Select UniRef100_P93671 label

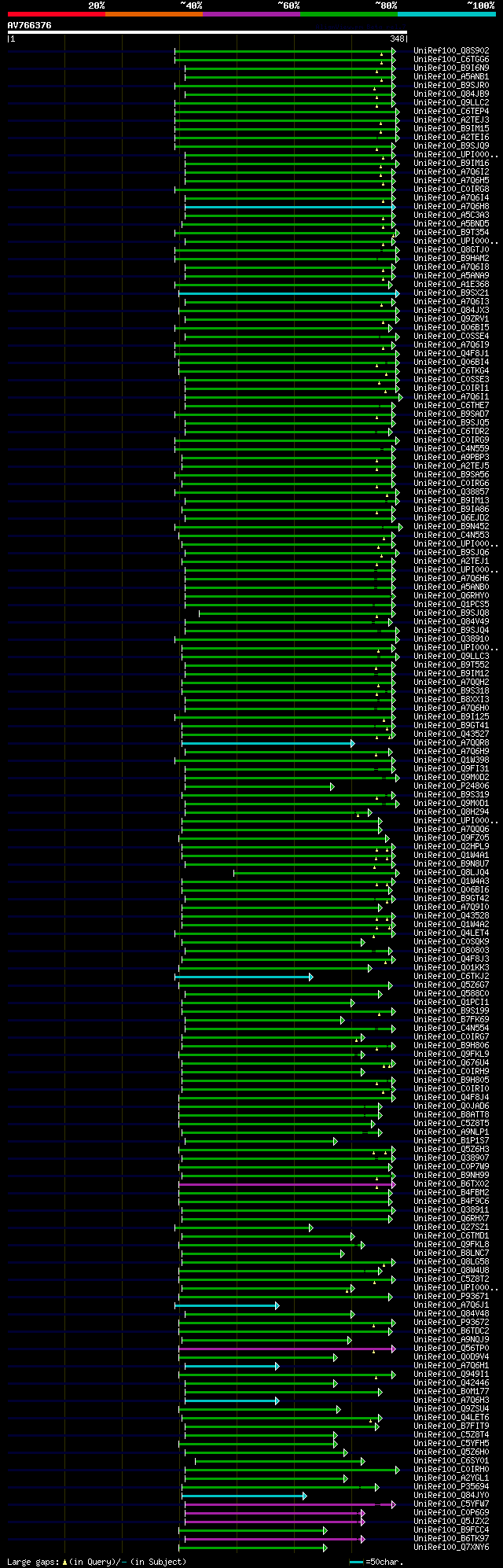click(451, 1296)
